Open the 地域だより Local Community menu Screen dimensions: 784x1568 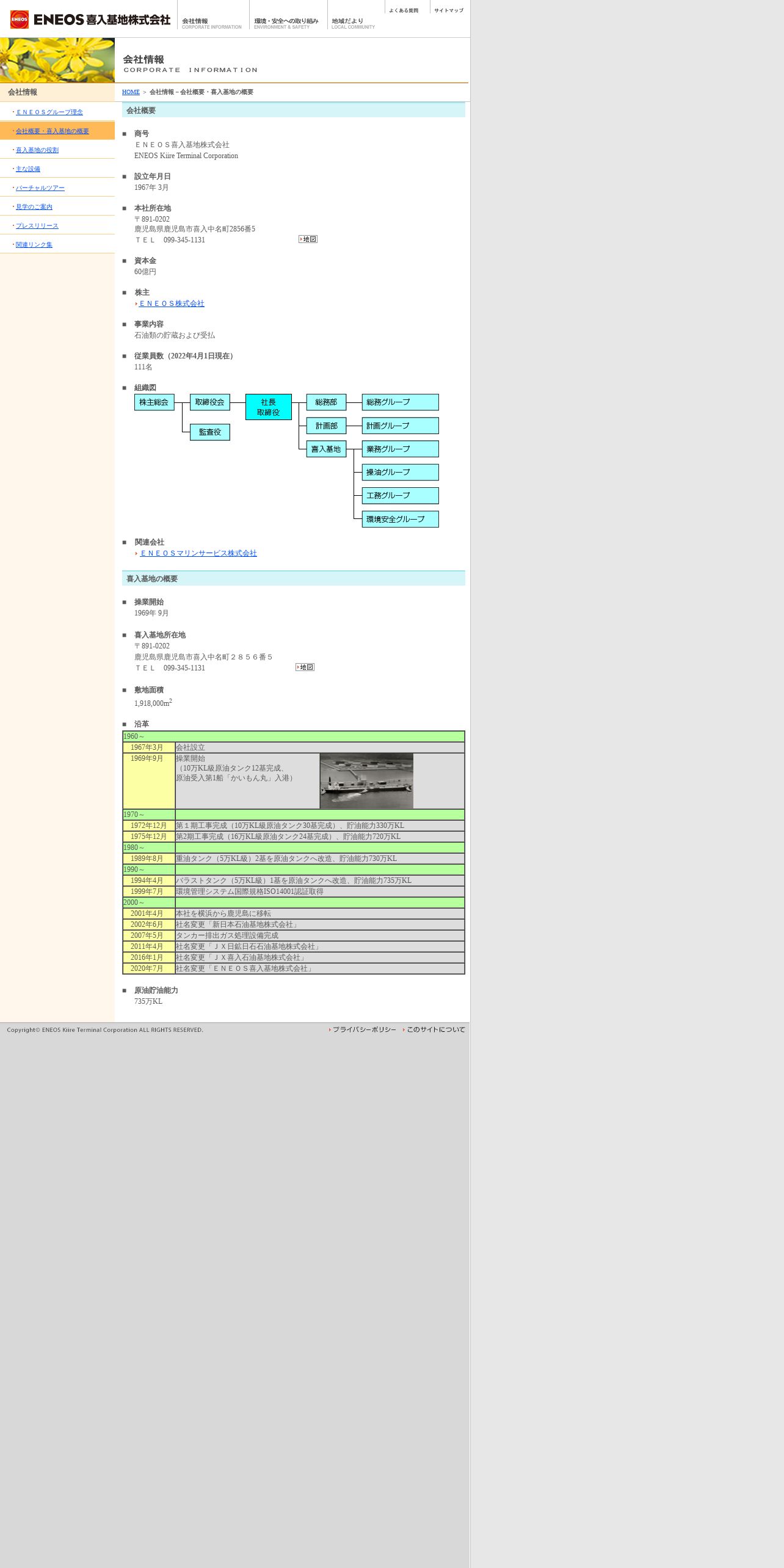coord(354,23)
